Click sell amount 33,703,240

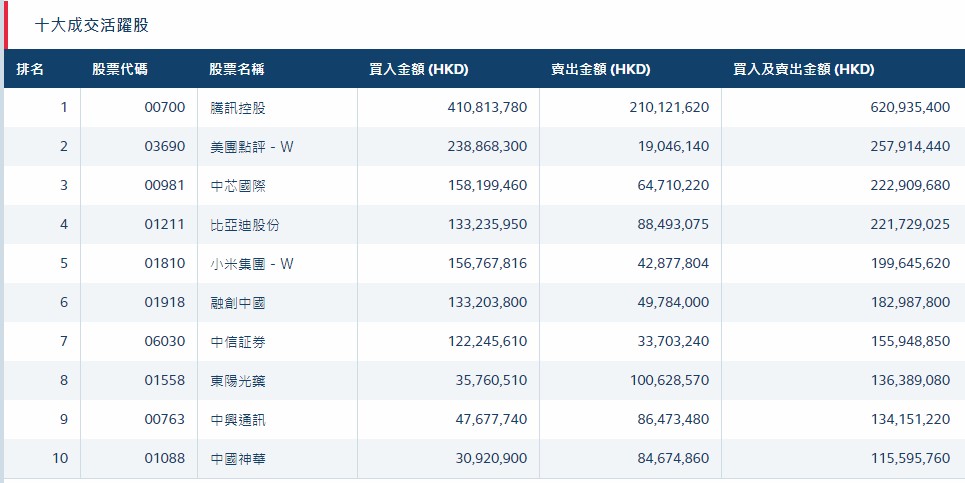[x=673, y=341]
